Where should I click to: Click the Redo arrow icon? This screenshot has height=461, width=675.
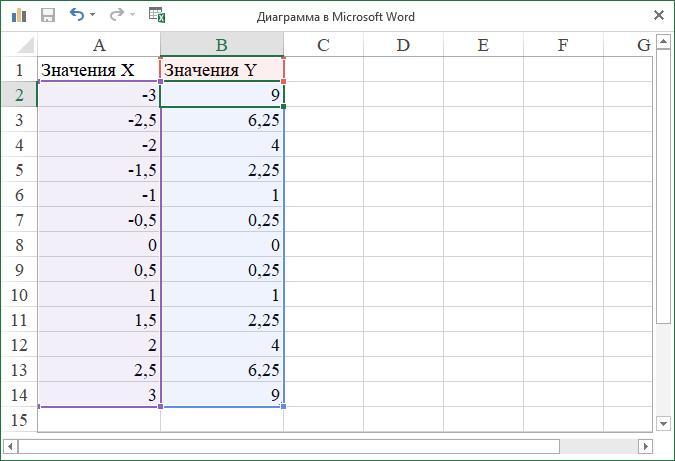tap(116, 15)
